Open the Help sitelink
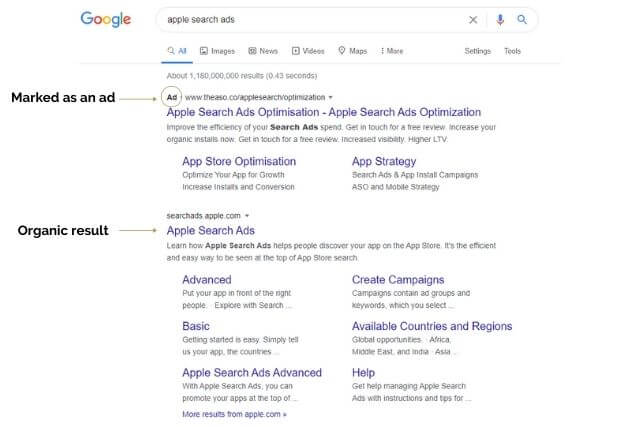640x427 pixels. tap(363, 373)
